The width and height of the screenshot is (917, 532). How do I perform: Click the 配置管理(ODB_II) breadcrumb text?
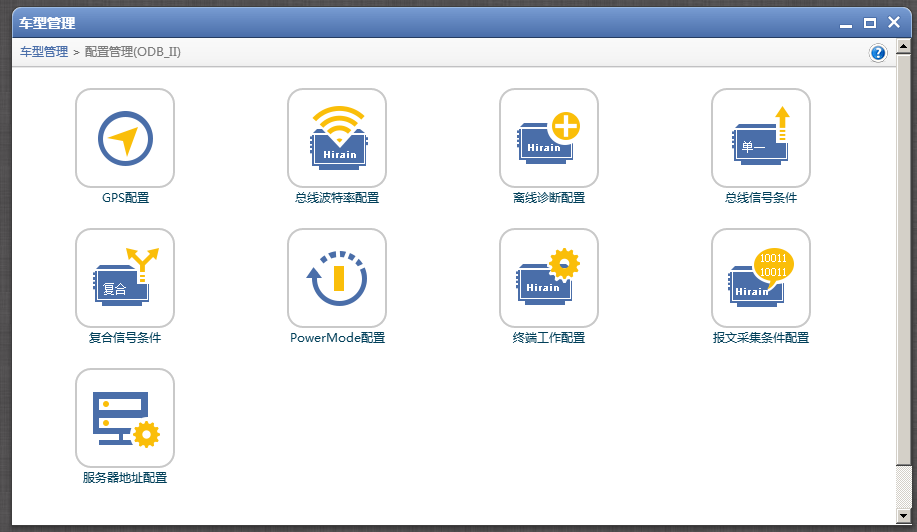click(x=133, y=51)
